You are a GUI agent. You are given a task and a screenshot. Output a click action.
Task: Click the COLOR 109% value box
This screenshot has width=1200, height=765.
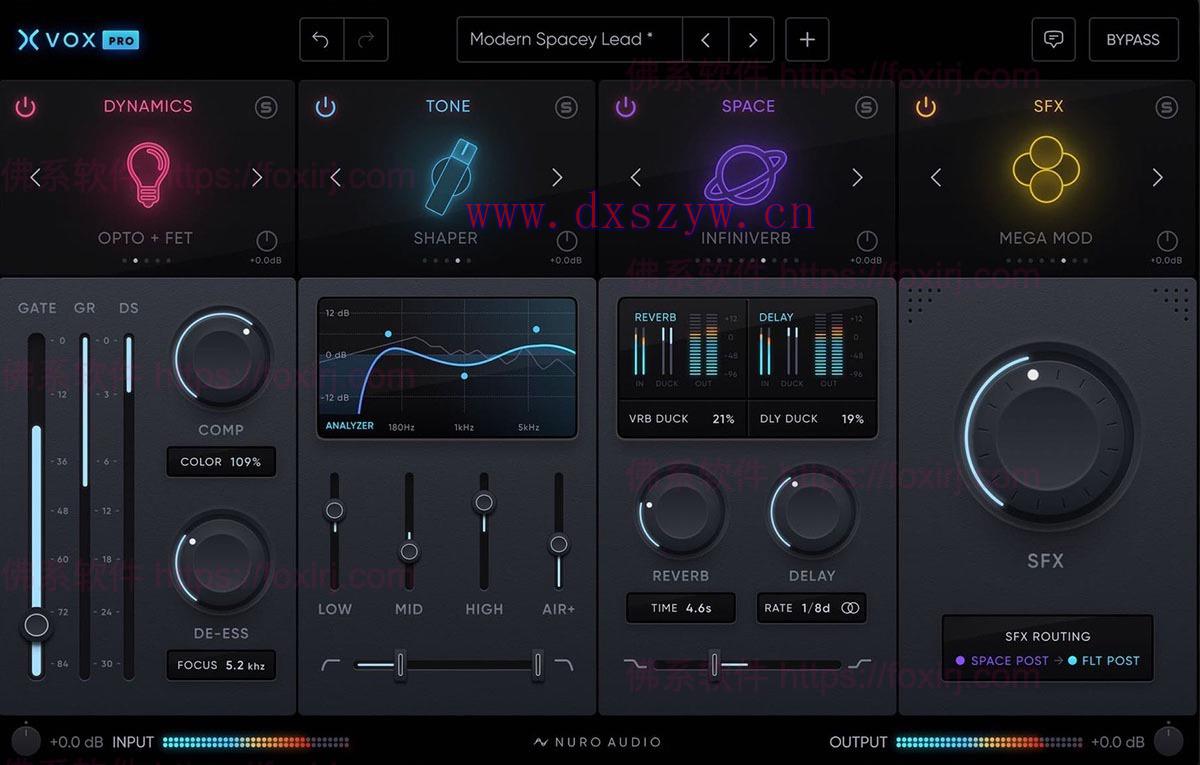[221, 462]
